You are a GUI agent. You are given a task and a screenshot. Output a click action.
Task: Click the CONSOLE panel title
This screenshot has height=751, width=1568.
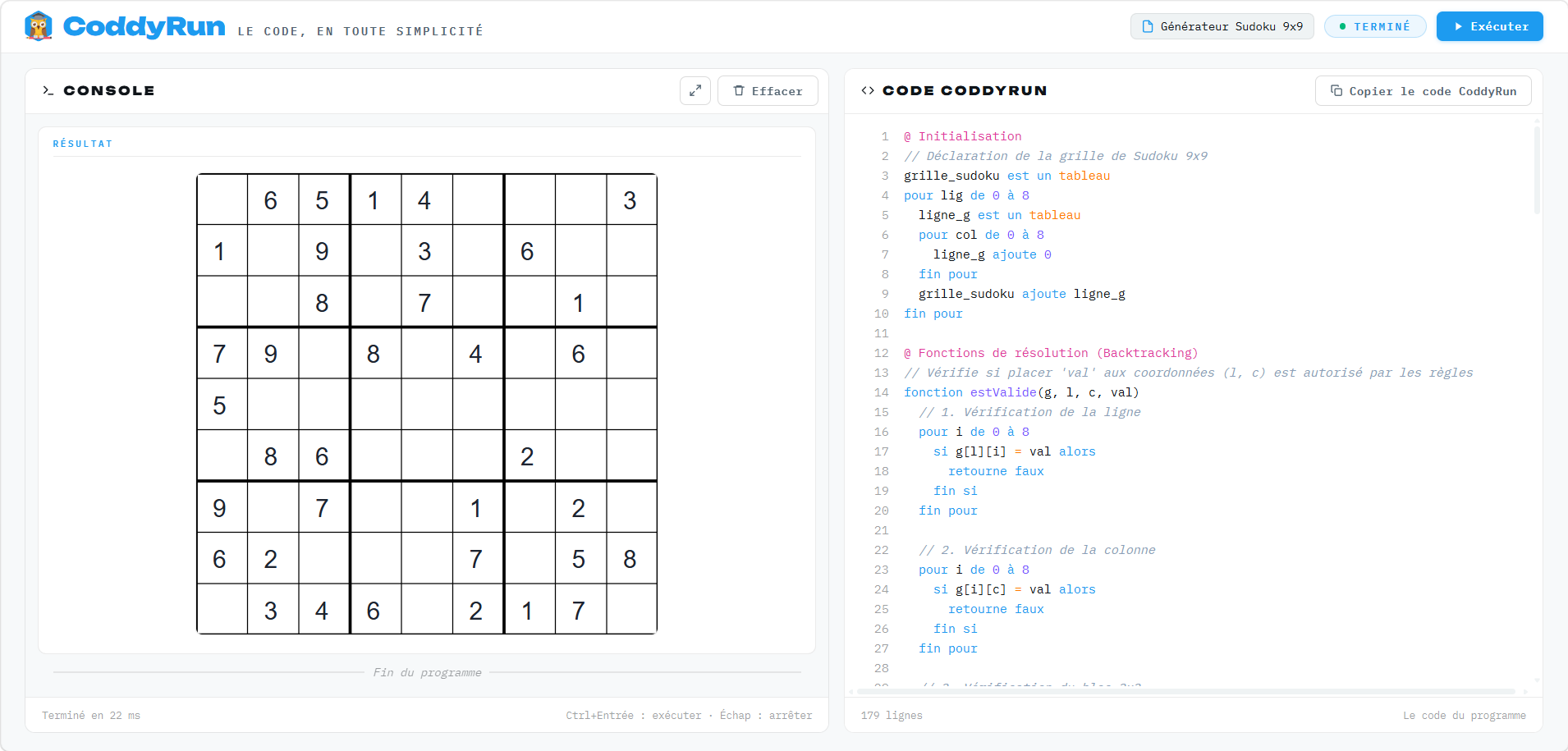(x=109, y=90)
